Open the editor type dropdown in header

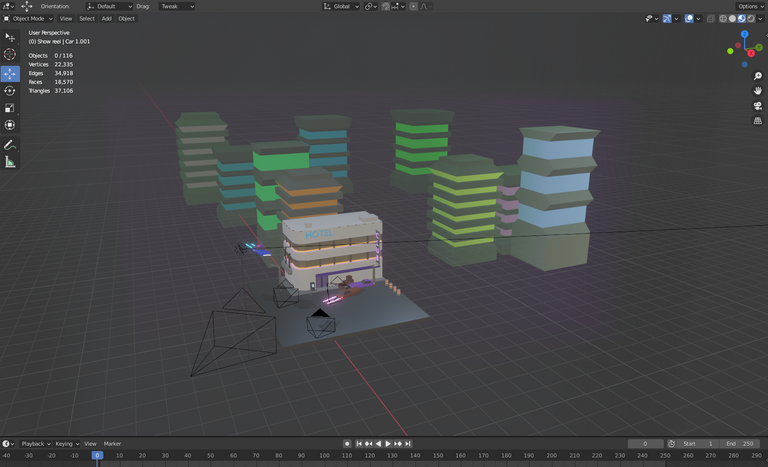click(8, 6)
